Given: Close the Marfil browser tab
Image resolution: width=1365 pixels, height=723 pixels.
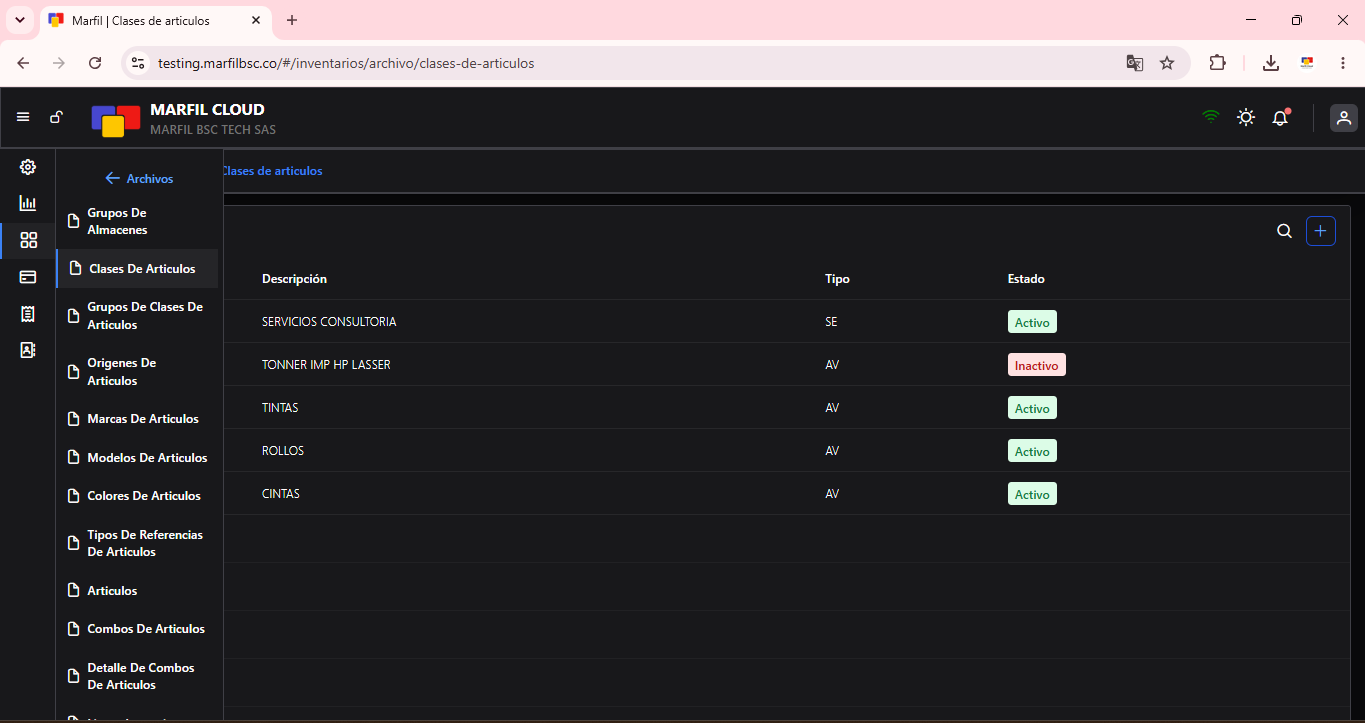Looking at the screenshot, I should 256,20.
